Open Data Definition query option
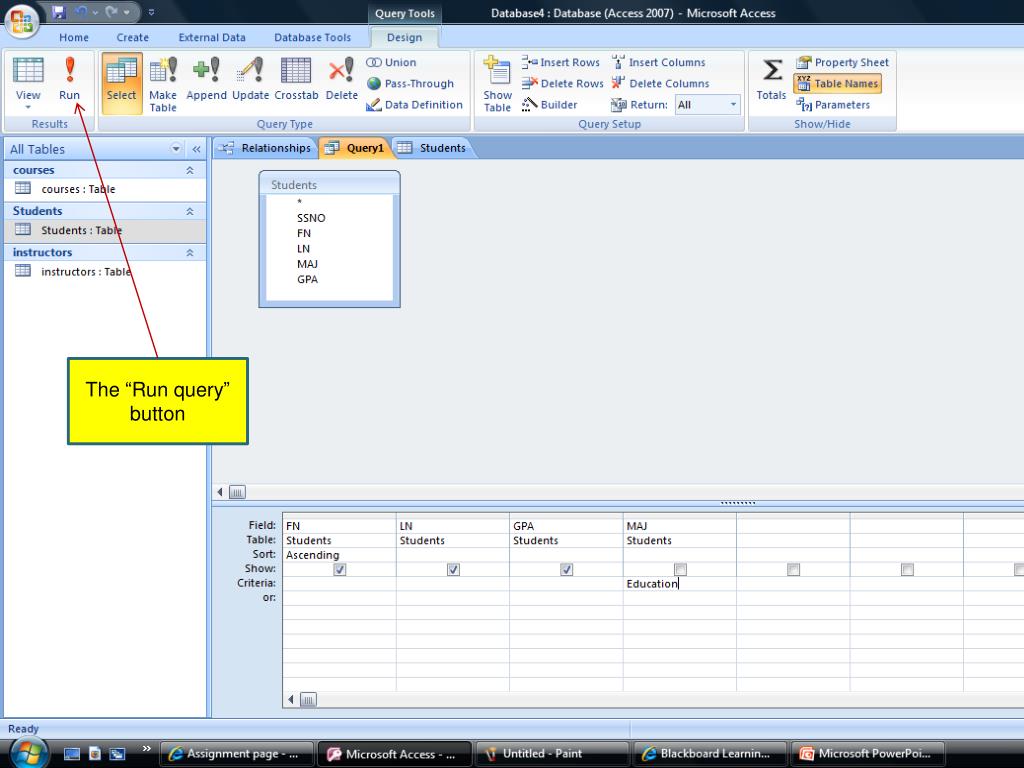This screenshot has width=1024, height=768. 414,104
